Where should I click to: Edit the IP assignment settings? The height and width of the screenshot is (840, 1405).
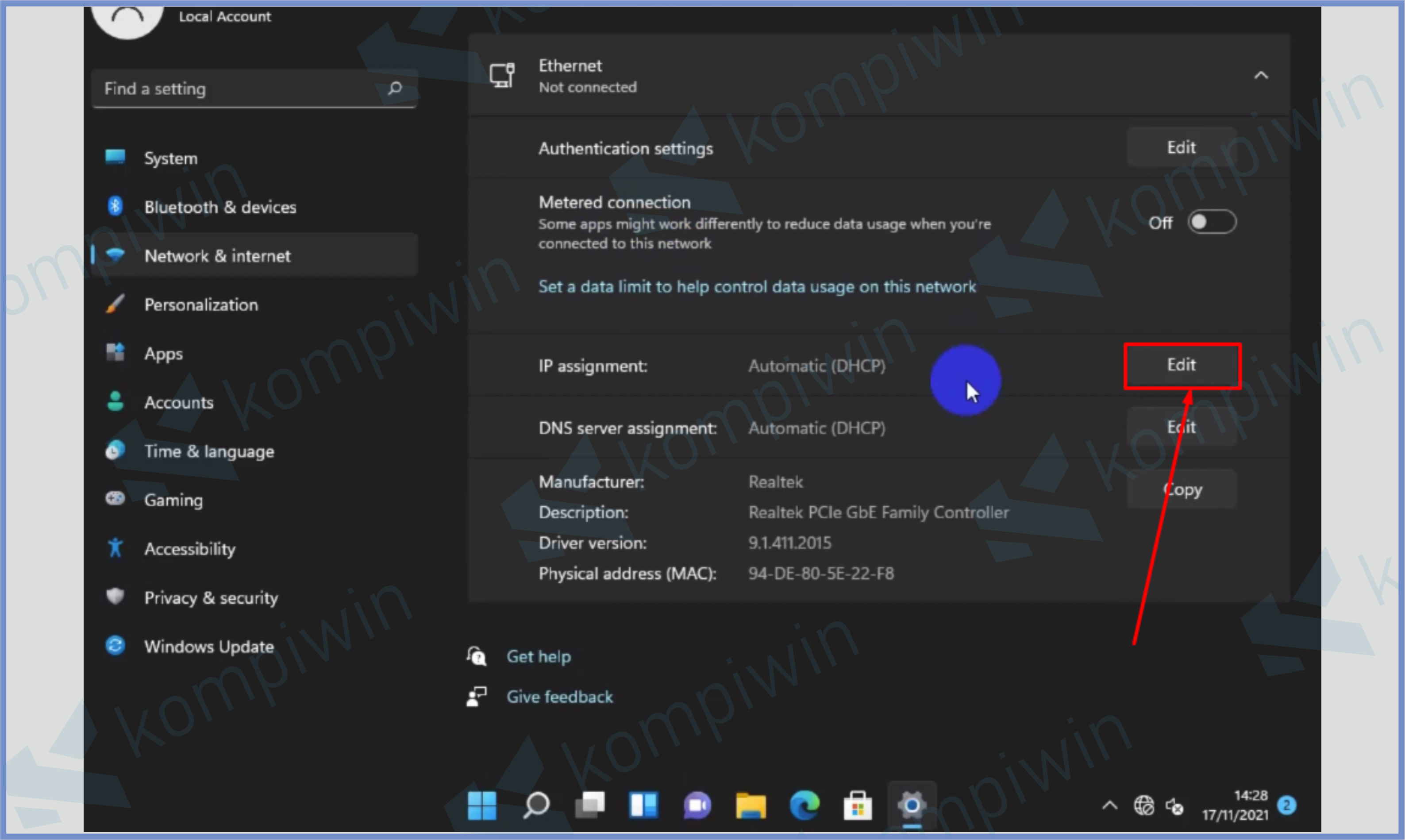(1182, 365)
